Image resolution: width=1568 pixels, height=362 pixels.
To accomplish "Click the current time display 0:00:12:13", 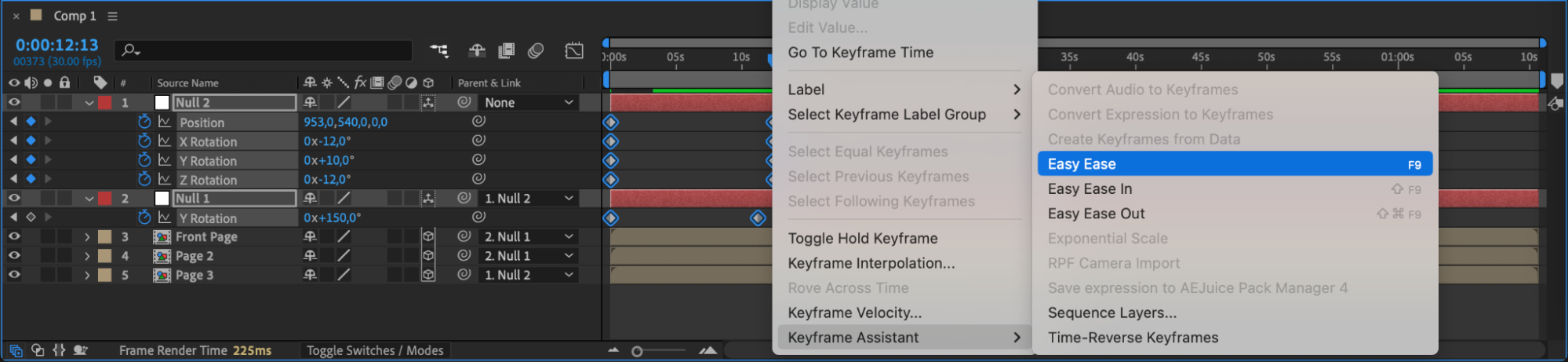I will (56, 45).
